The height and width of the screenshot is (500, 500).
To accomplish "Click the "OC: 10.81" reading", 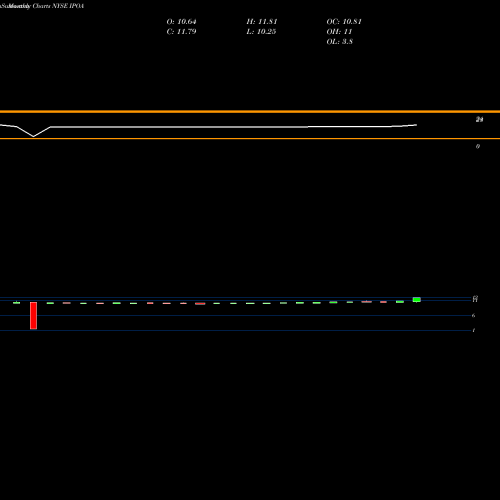I will [344, 21].
